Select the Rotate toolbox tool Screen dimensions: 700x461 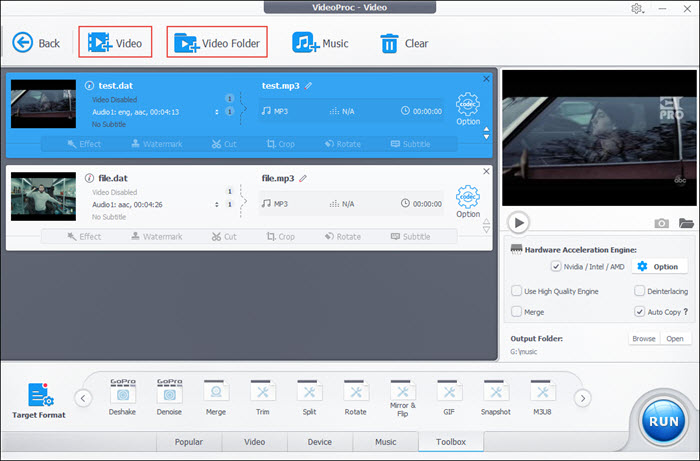point(356,397)
